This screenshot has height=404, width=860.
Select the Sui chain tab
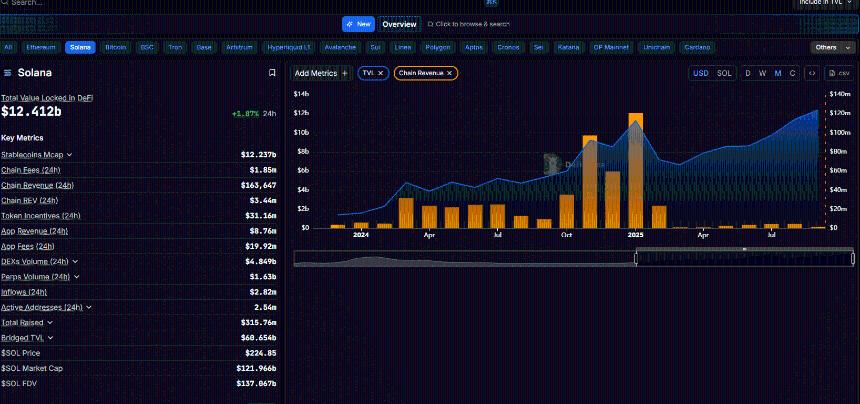pyautogui.click(x=375, y=48)
